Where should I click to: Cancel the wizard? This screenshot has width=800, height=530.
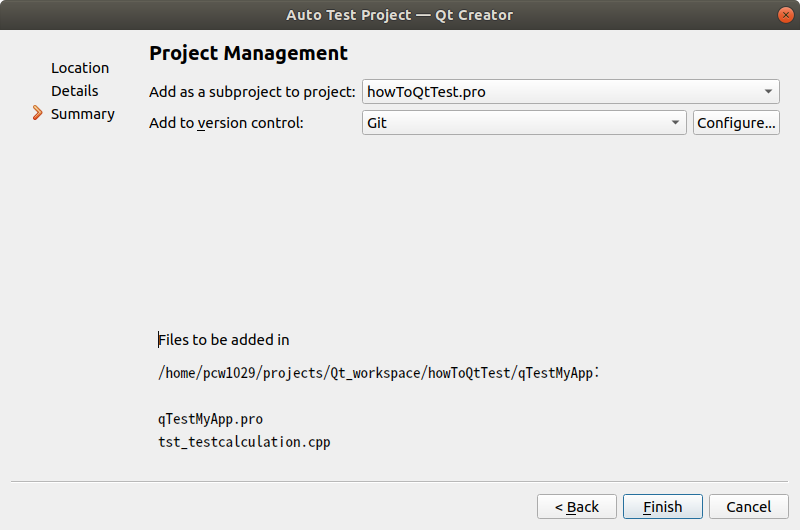pyautogui.click(x=748, y=507)
